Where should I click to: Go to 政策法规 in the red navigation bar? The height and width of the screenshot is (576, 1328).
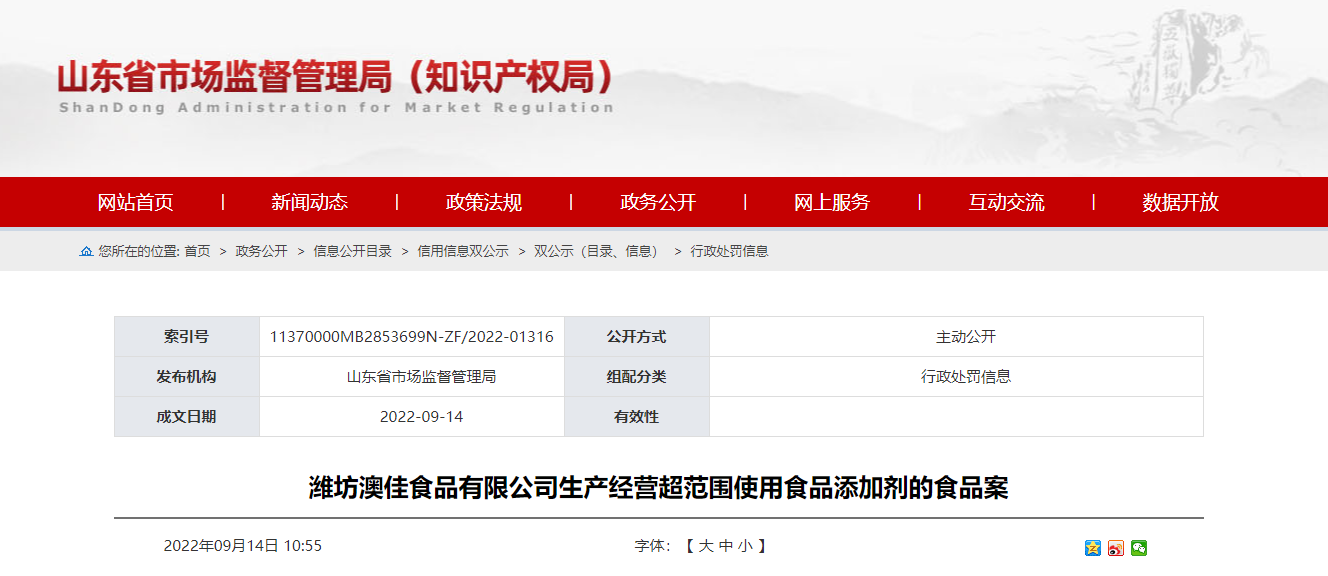pyautogui.click(x=483, y=202)
